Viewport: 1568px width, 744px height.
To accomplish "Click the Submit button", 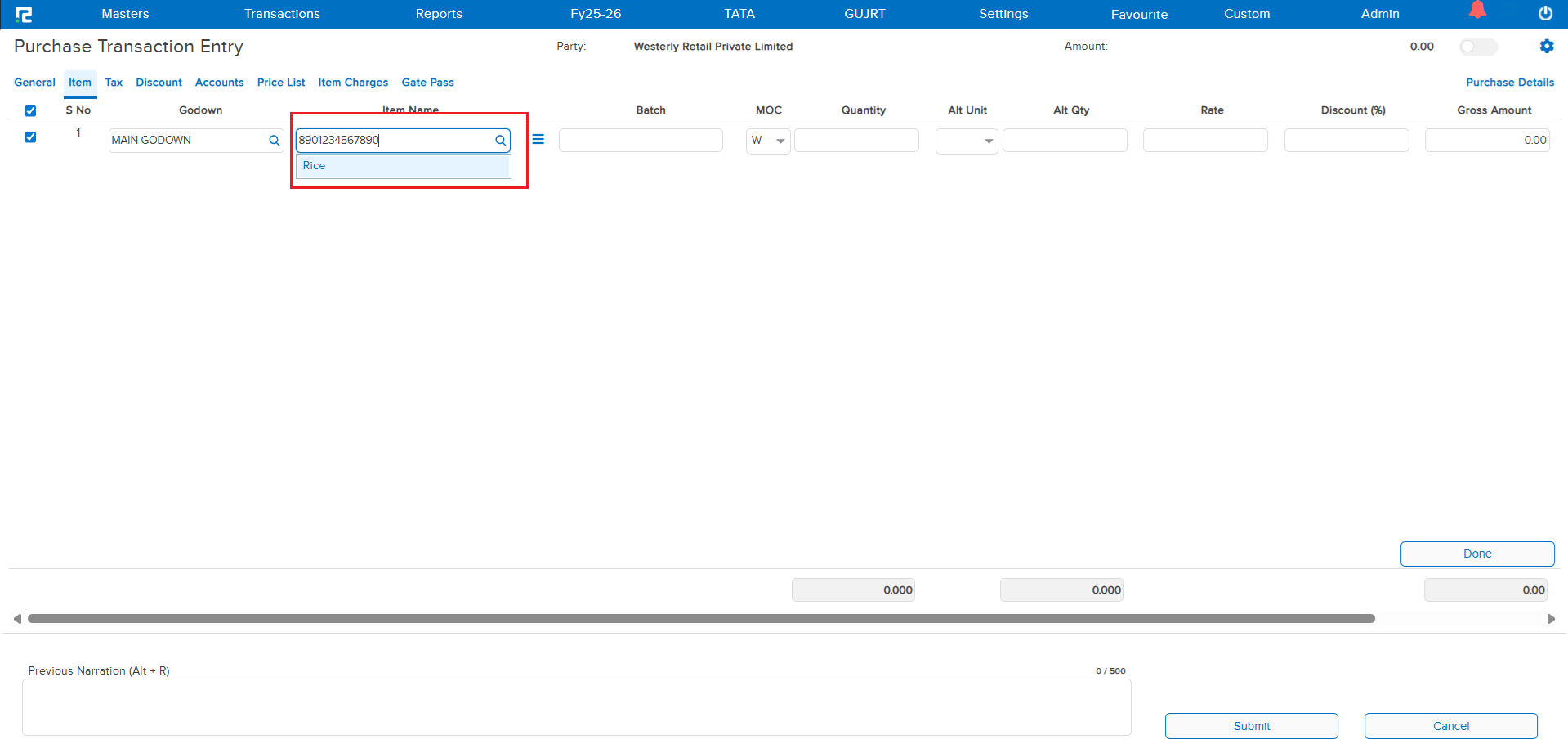I will click(1251, 726).
